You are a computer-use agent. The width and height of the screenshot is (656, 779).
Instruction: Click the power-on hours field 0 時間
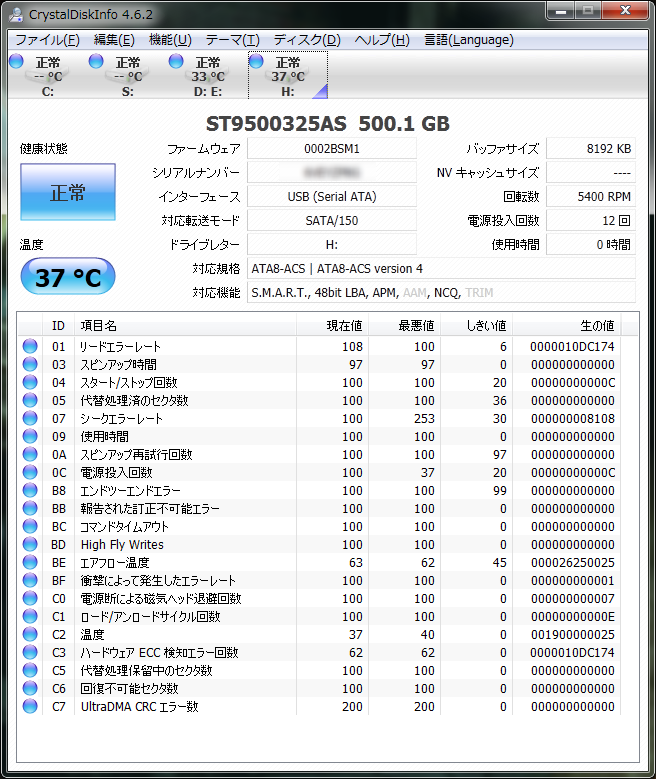click(x=590, y=244)
